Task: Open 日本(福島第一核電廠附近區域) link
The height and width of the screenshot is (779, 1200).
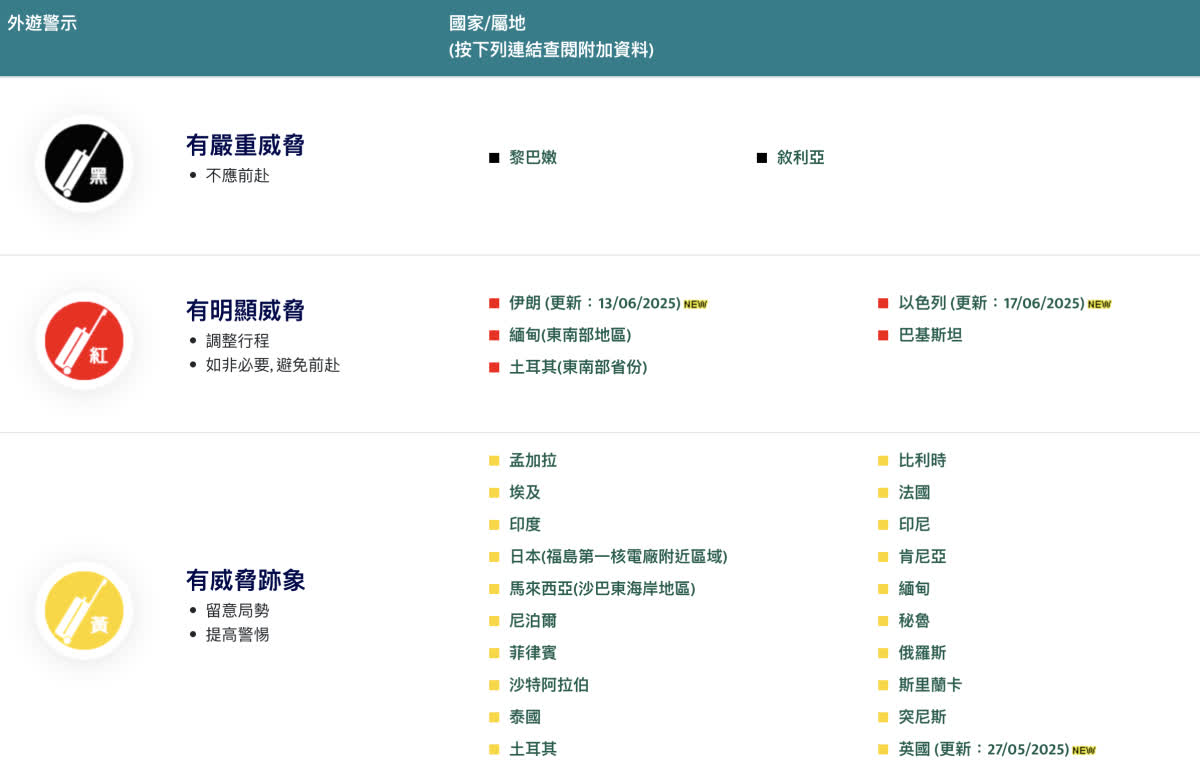Action: coord(618,557)
